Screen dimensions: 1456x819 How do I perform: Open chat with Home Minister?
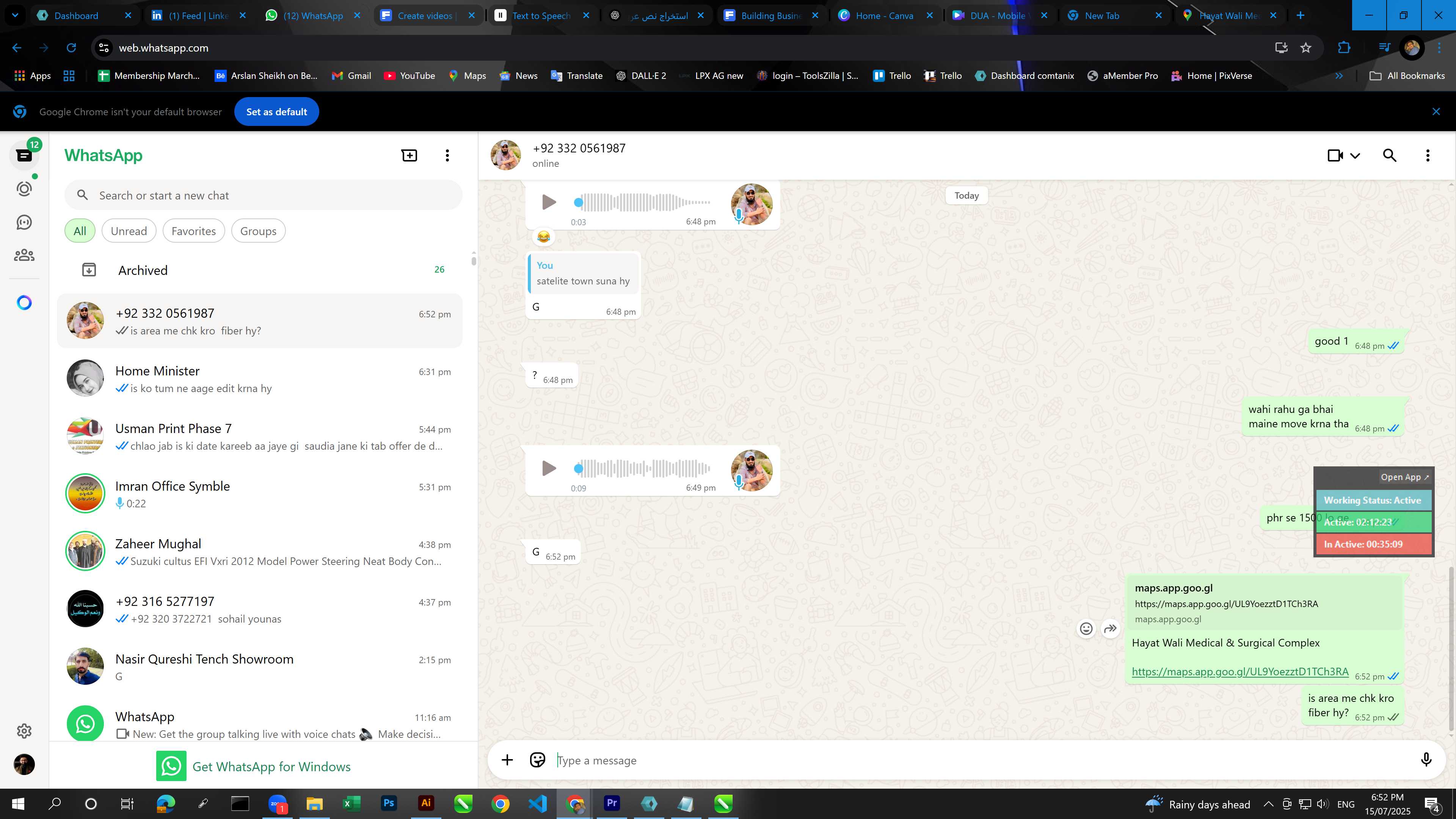[x=259, y=379]
